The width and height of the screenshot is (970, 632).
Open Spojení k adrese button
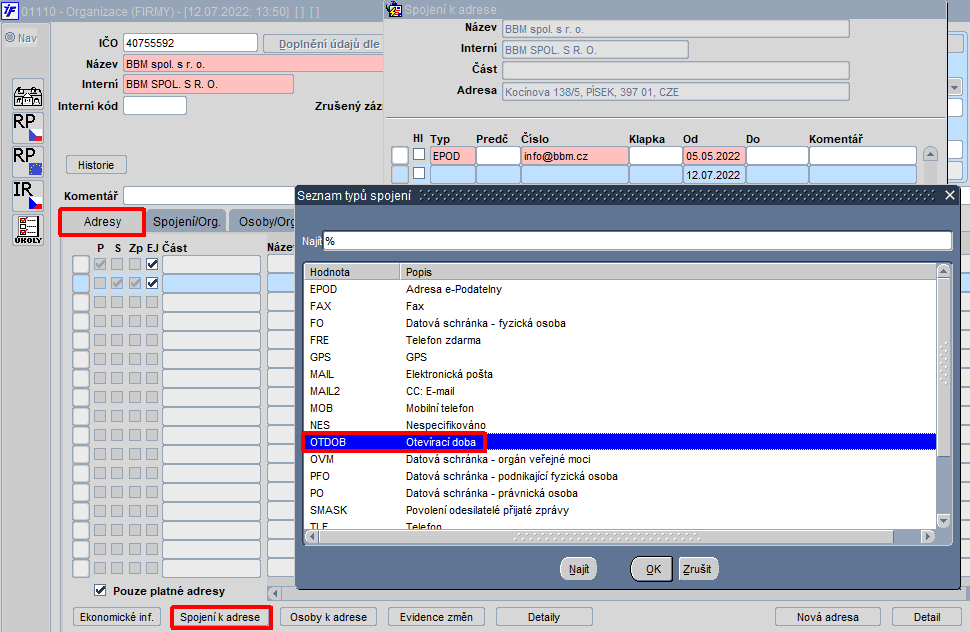[x=220, y=617]
